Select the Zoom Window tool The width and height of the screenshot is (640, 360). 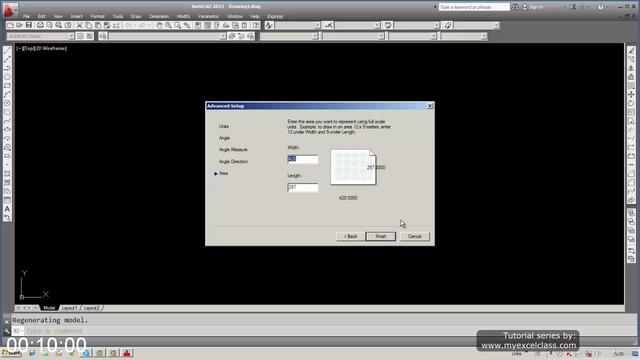coord(178,25)
